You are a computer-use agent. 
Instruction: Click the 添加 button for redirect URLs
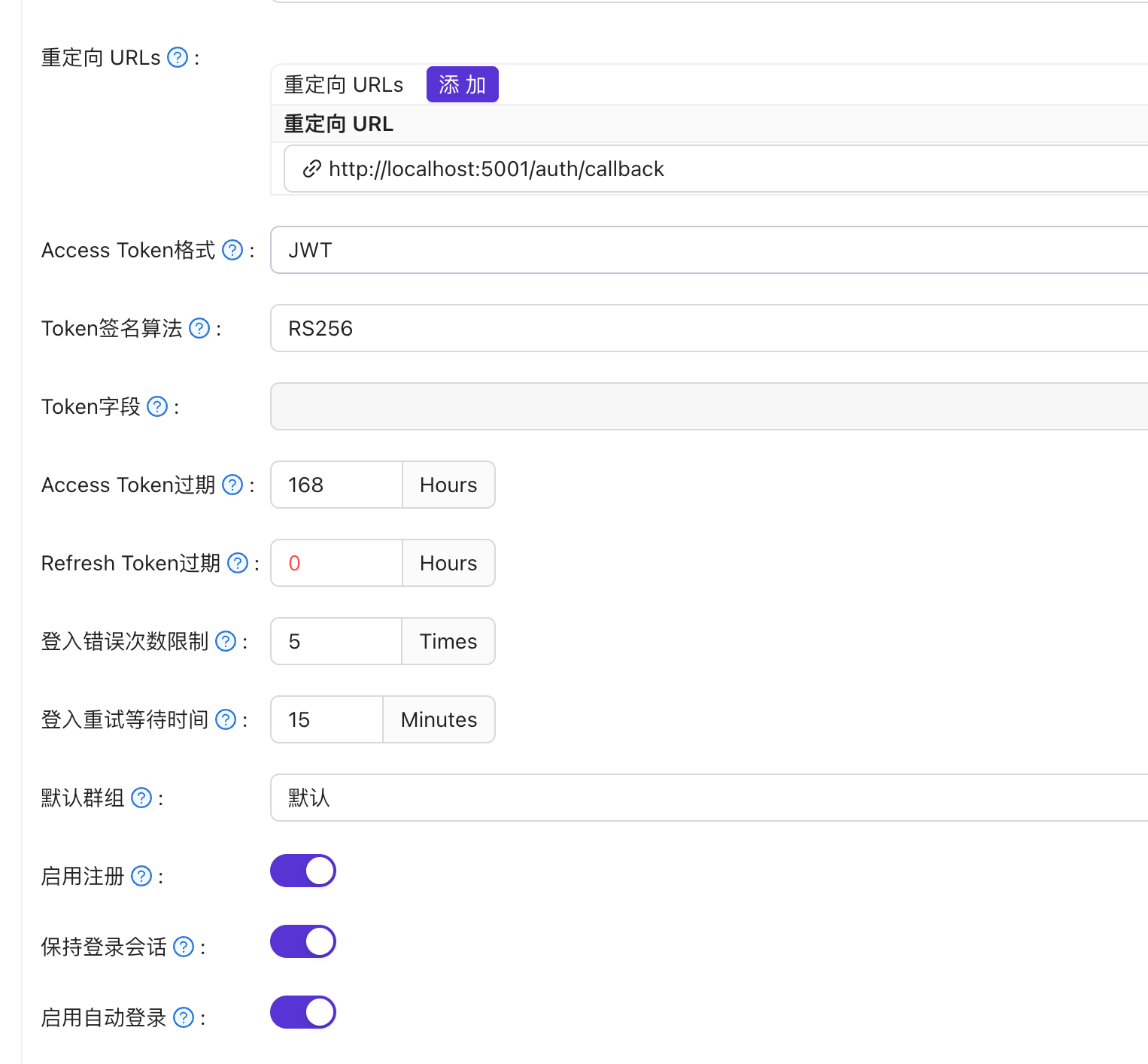pos(463,84)
